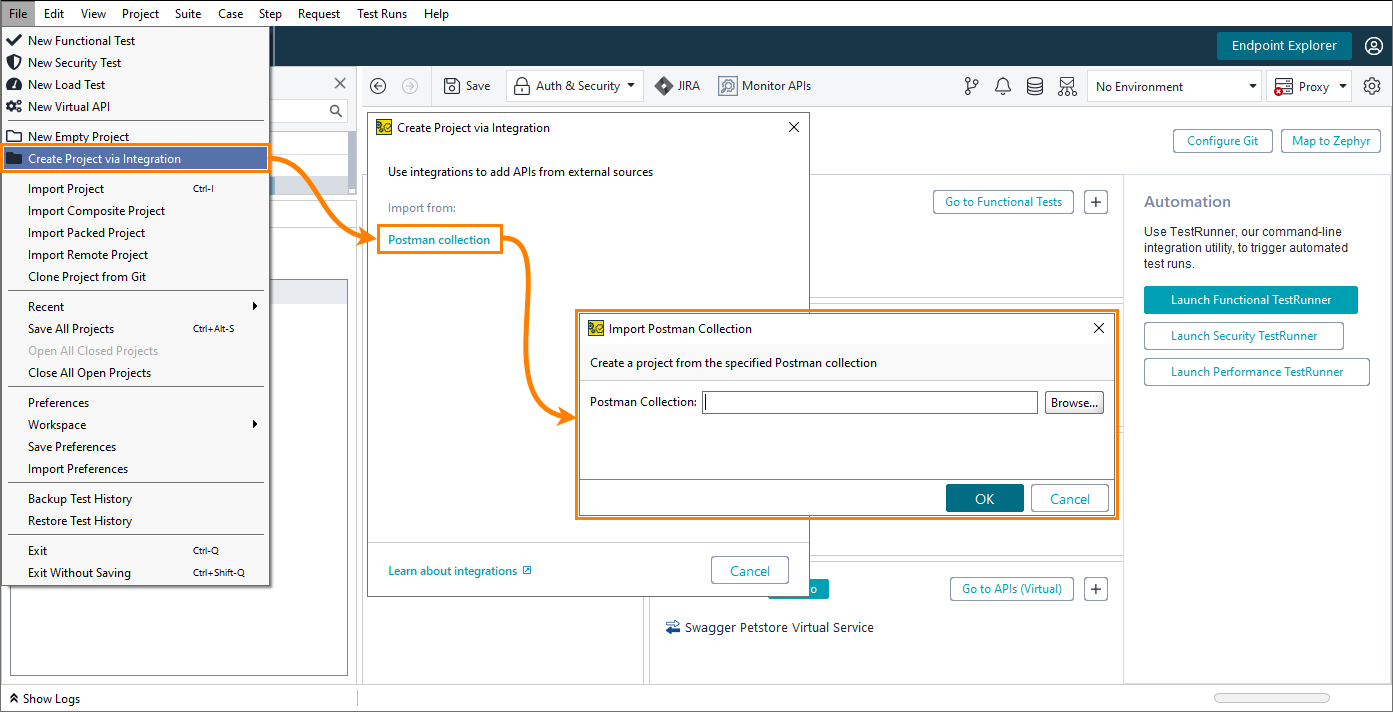The width and height of the screenshot is (1393, 712).
Task: Open the Test Runs menu
Action: click(x=381, y=14)
